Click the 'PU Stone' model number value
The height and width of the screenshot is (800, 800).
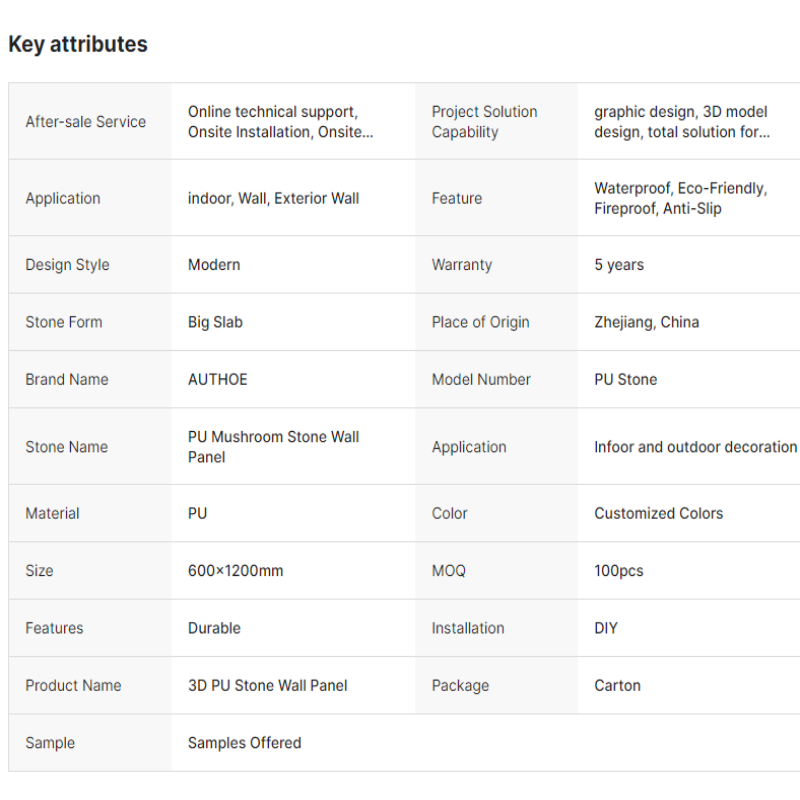[x=625, y=379]
